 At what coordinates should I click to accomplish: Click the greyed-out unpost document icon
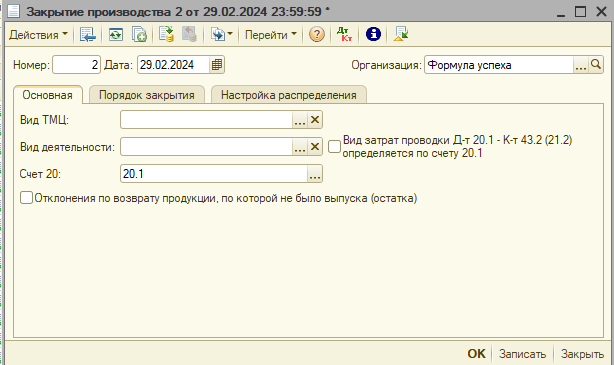[x=189, y=34]
